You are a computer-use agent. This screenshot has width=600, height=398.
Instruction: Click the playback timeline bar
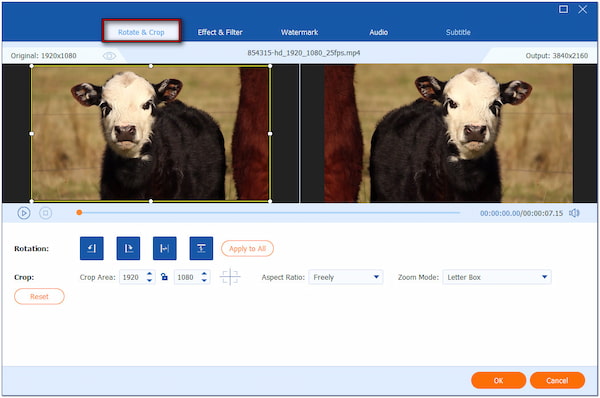coord(269,212)
